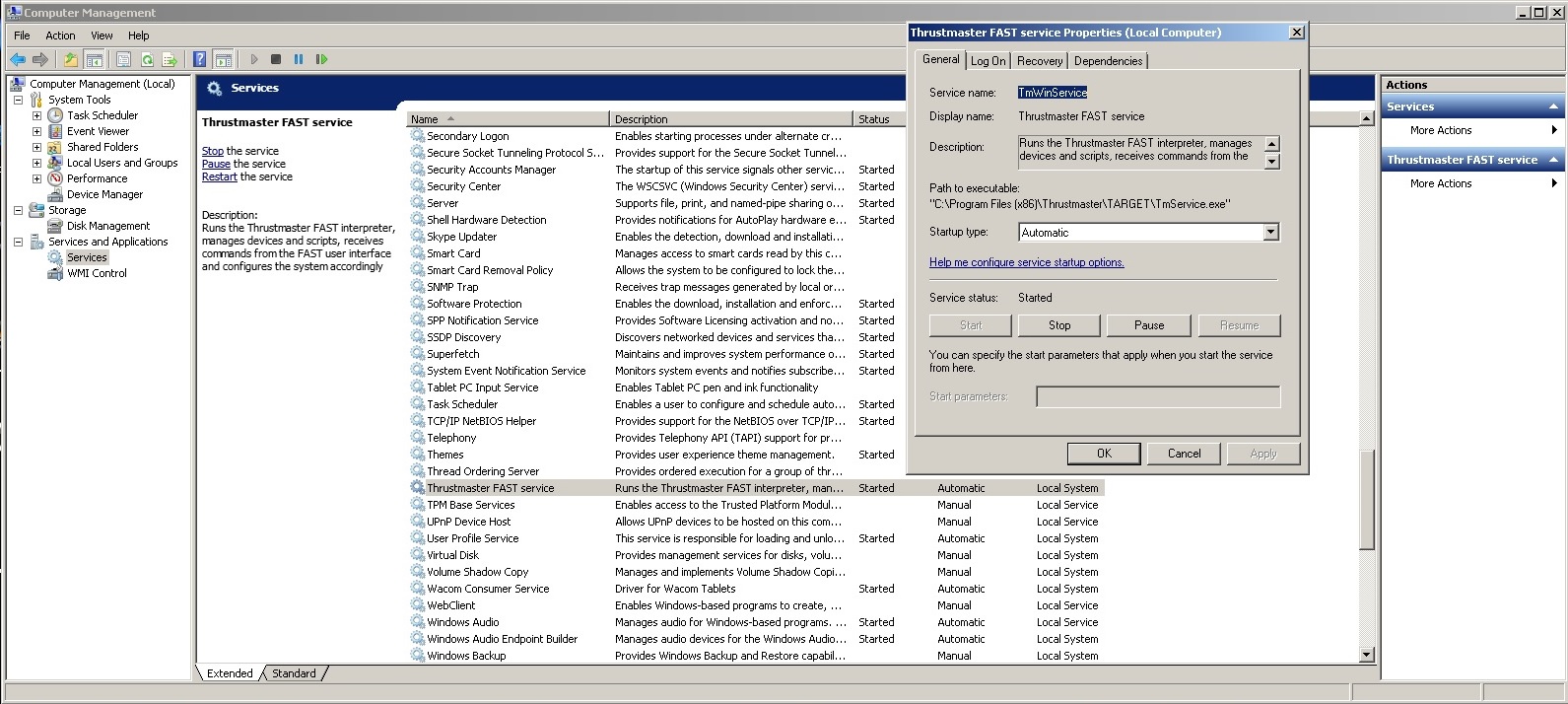Click OK in the Properties dialog

1104,454
